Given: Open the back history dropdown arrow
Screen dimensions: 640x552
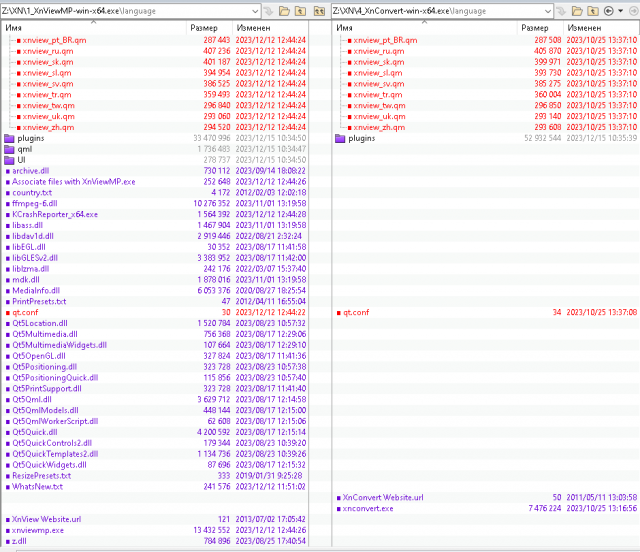Looking at the screenshot, I should [x=621, y=11].
